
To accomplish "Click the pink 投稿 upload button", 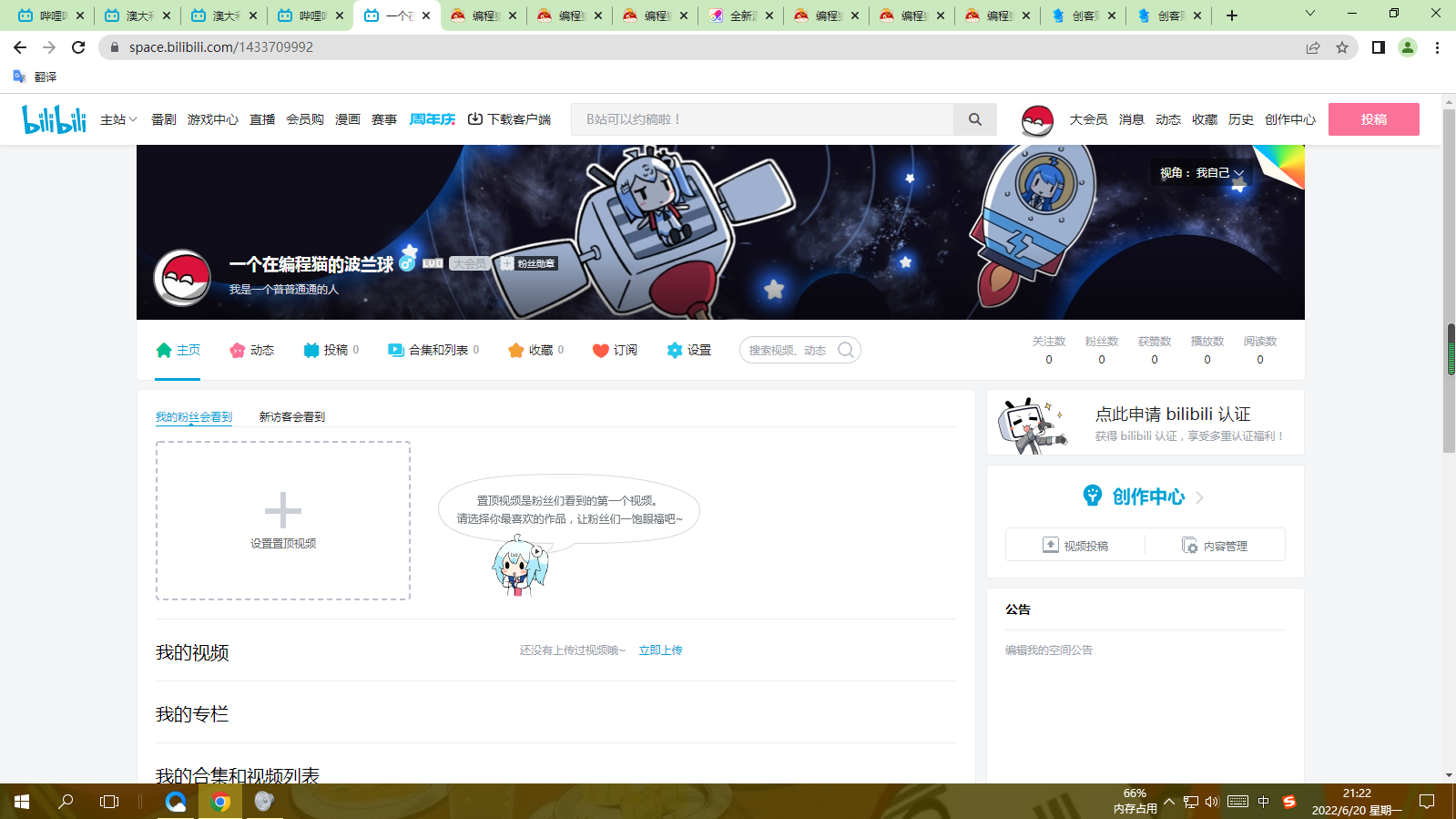I will pos(1373,119).
